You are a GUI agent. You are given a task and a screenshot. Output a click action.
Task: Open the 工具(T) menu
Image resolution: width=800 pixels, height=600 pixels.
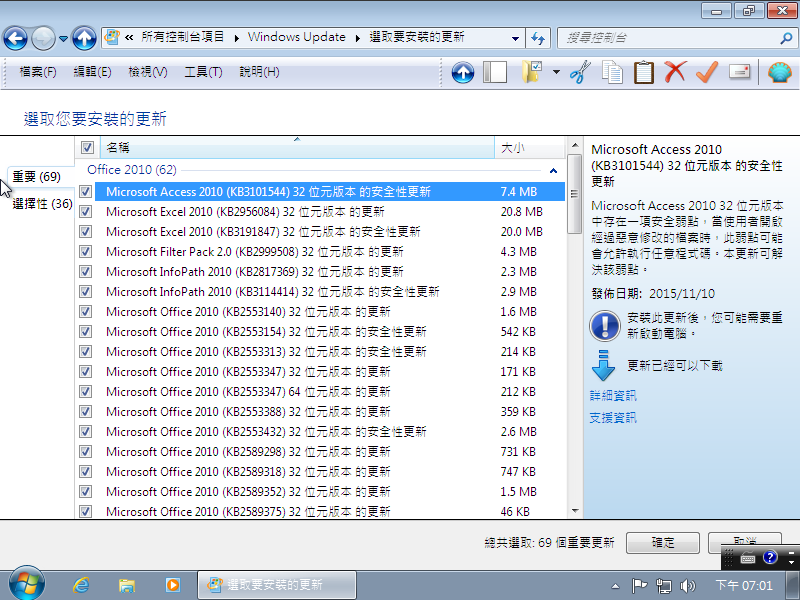tap(203, 72)
